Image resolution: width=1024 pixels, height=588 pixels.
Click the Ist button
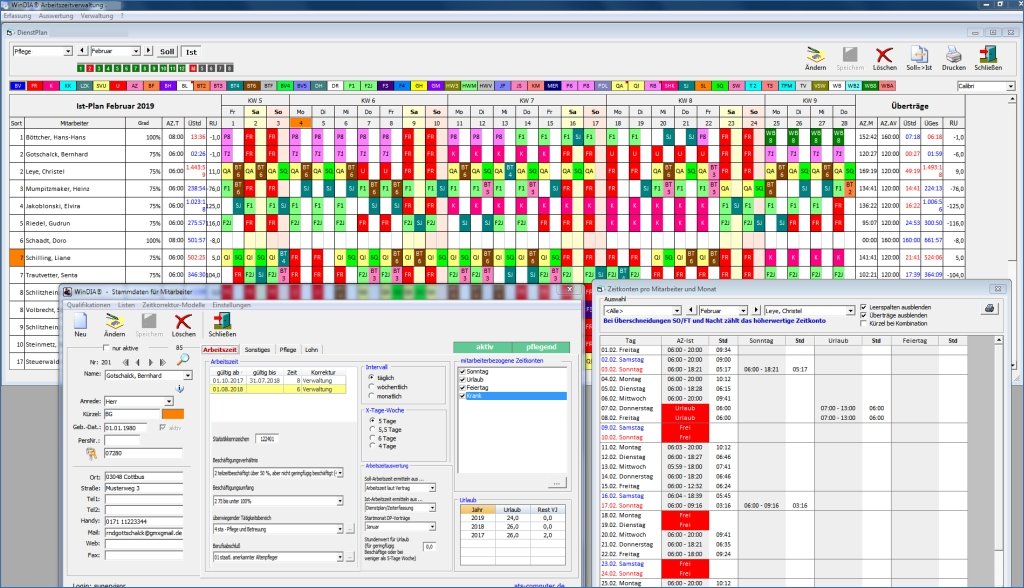191,52
